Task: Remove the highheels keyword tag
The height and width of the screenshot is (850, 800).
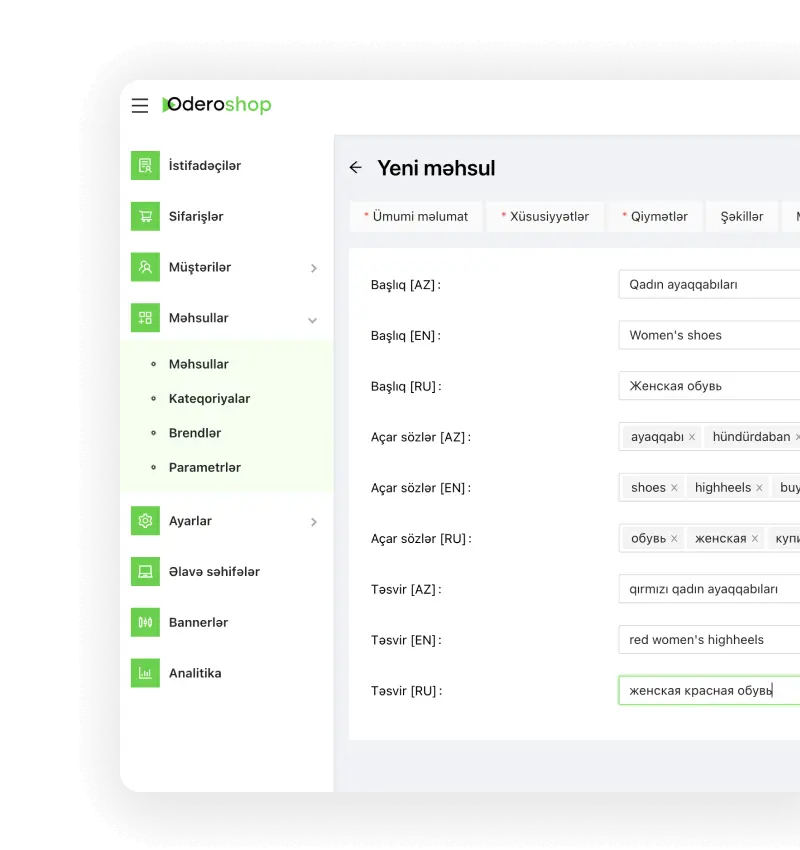Action: [759, 488]
